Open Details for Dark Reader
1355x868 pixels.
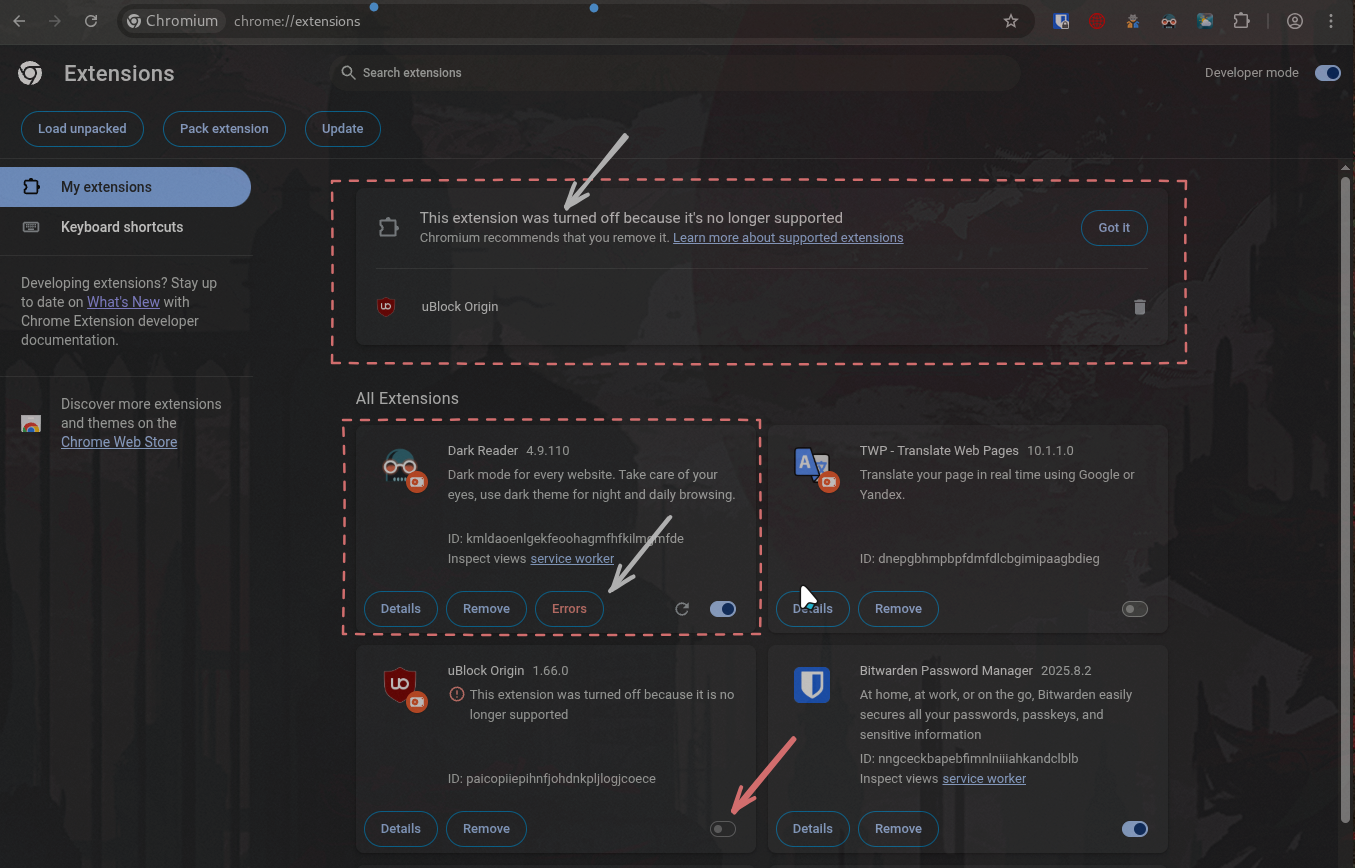click(401, 609)
